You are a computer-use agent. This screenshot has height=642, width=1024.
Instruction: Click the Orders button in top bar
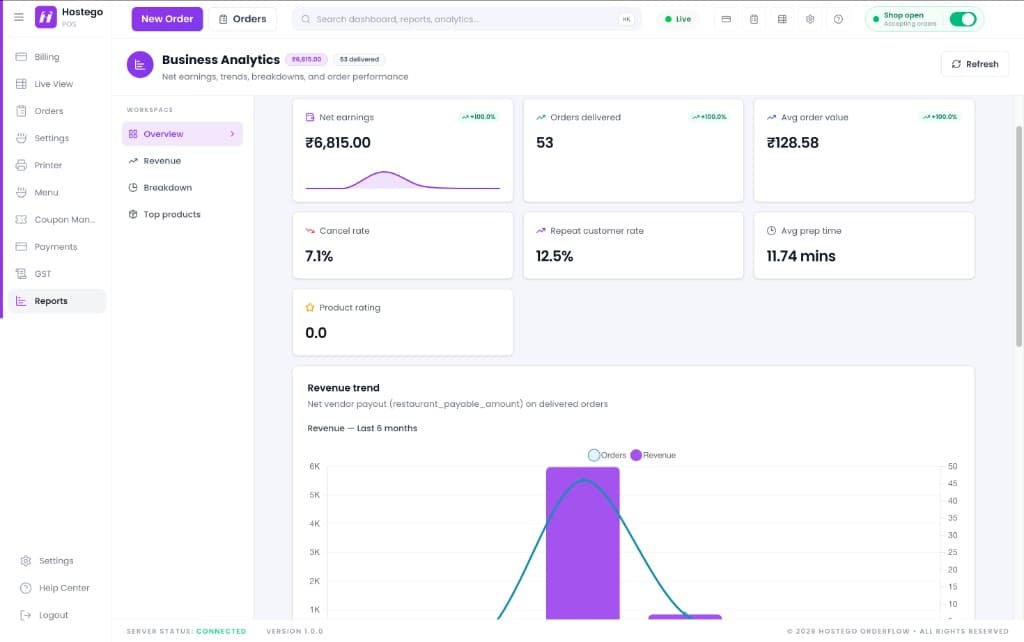[242, 19]
